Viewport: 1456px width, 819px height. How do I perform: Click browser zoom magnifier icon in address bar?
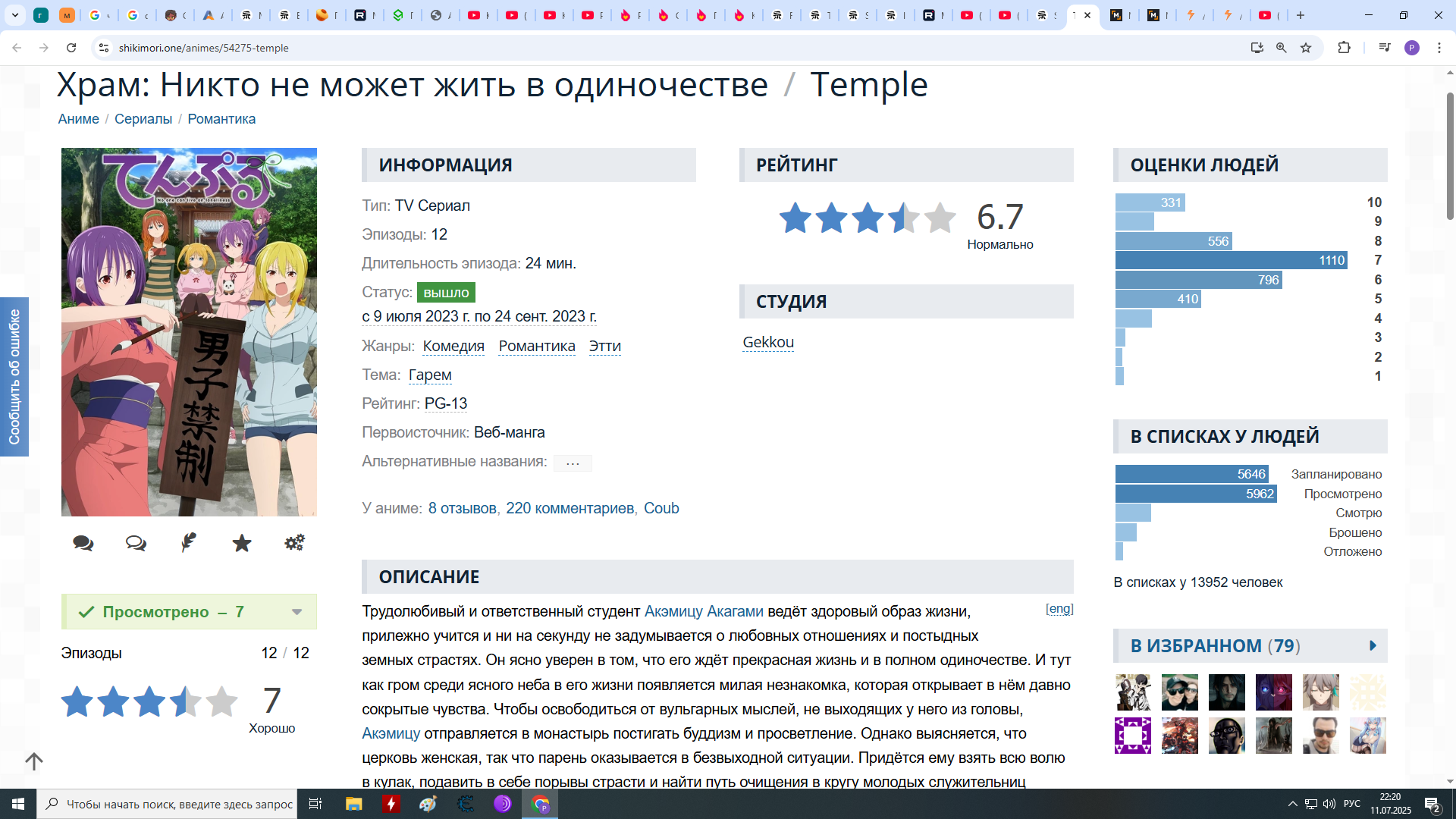click(1282, 48)
